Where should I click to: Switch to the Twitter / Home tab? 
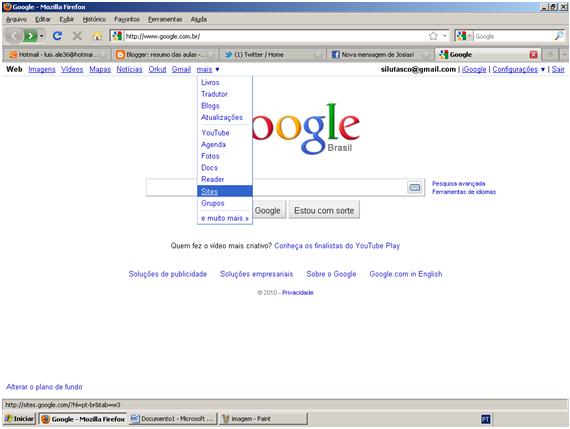[272, 55]
